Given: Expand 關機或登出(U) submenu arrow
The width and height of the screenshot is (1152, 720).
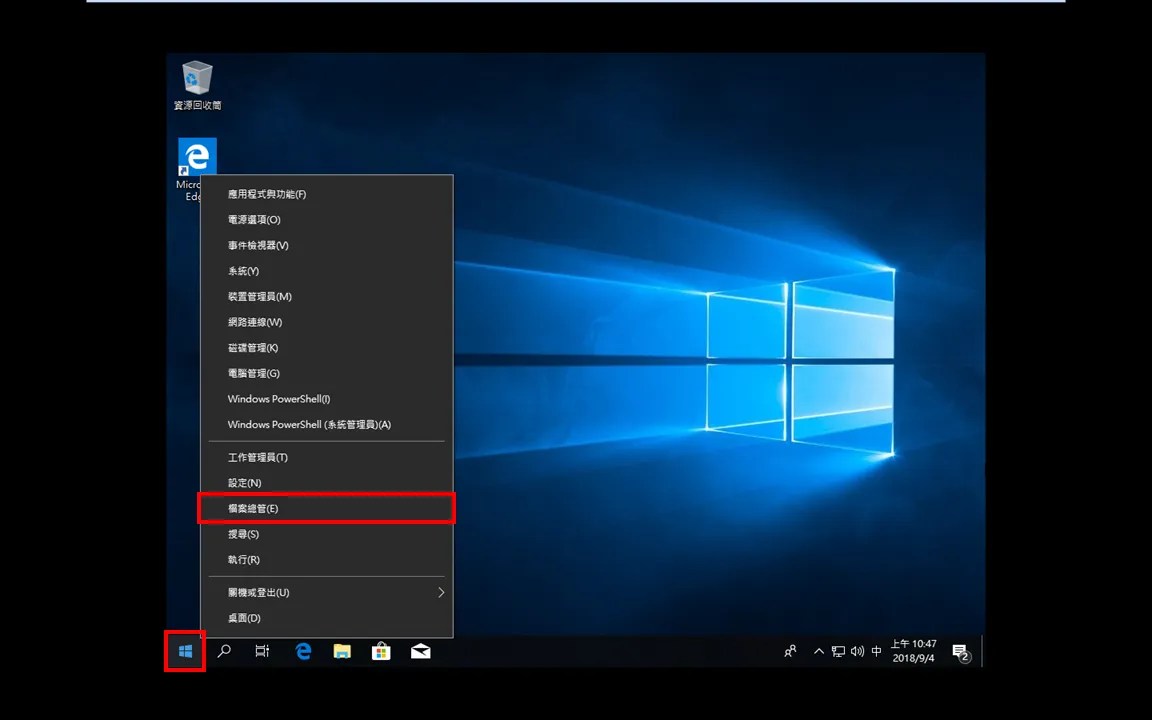Looking at the screenshot, I should 441,592.
